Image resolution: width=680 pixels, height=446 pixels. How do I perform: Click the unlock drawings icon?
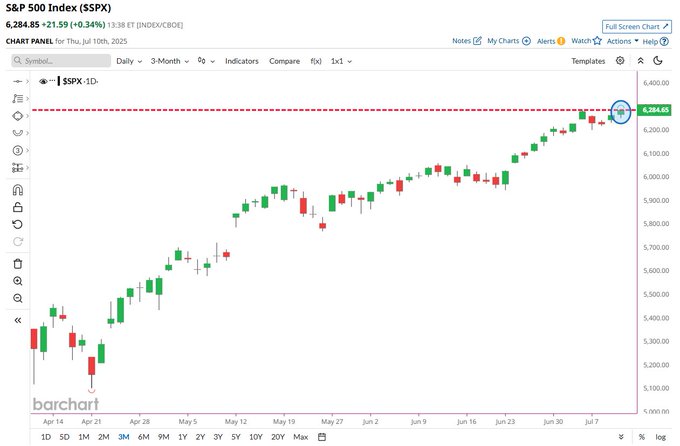[x=18, y=207]
